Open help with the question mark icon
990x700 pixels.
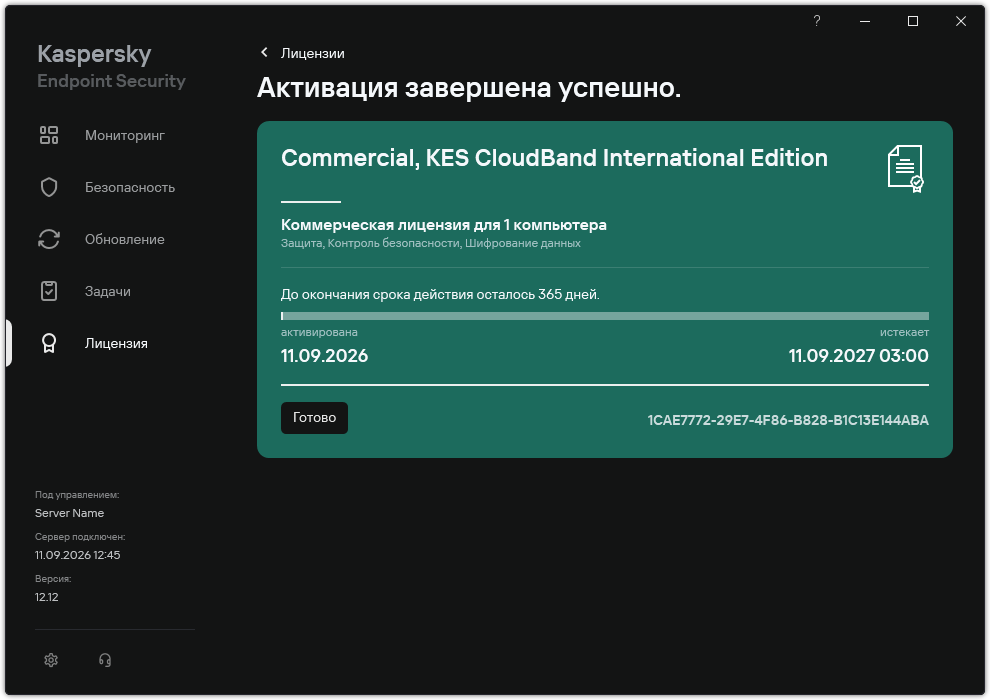pyautogui.click(x=817, y=21)
